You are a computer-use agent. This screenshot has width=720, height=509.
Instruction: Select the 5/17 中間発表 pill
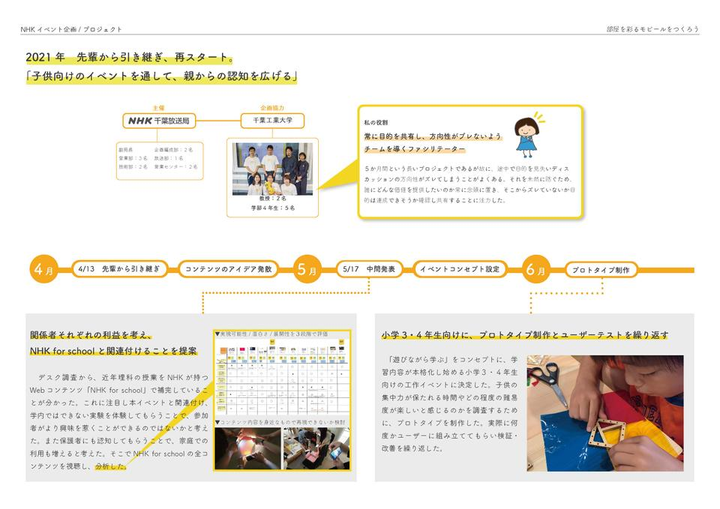369,269
